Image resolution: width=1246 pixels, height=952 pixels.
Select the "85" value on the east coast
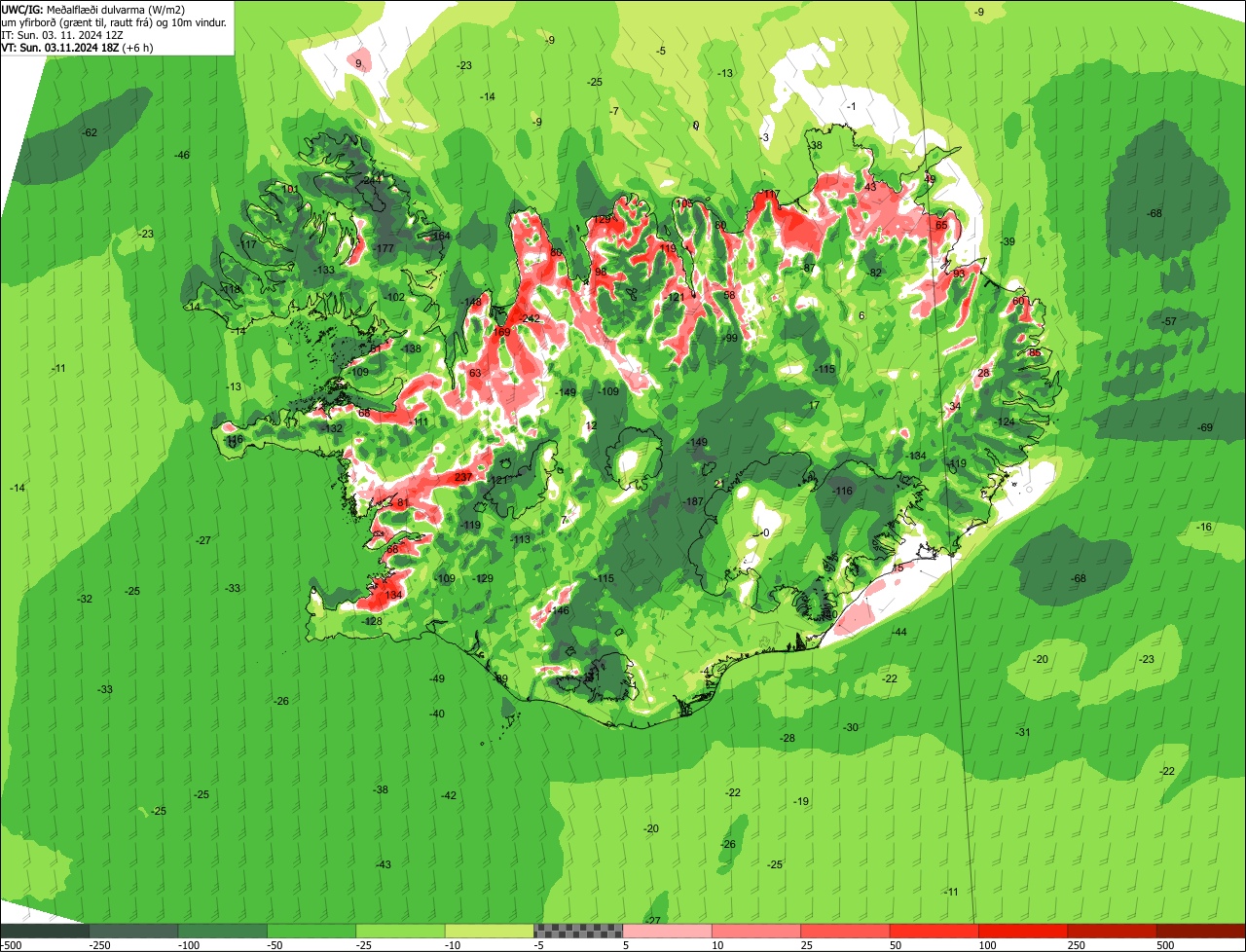(x=1035, y=352)
